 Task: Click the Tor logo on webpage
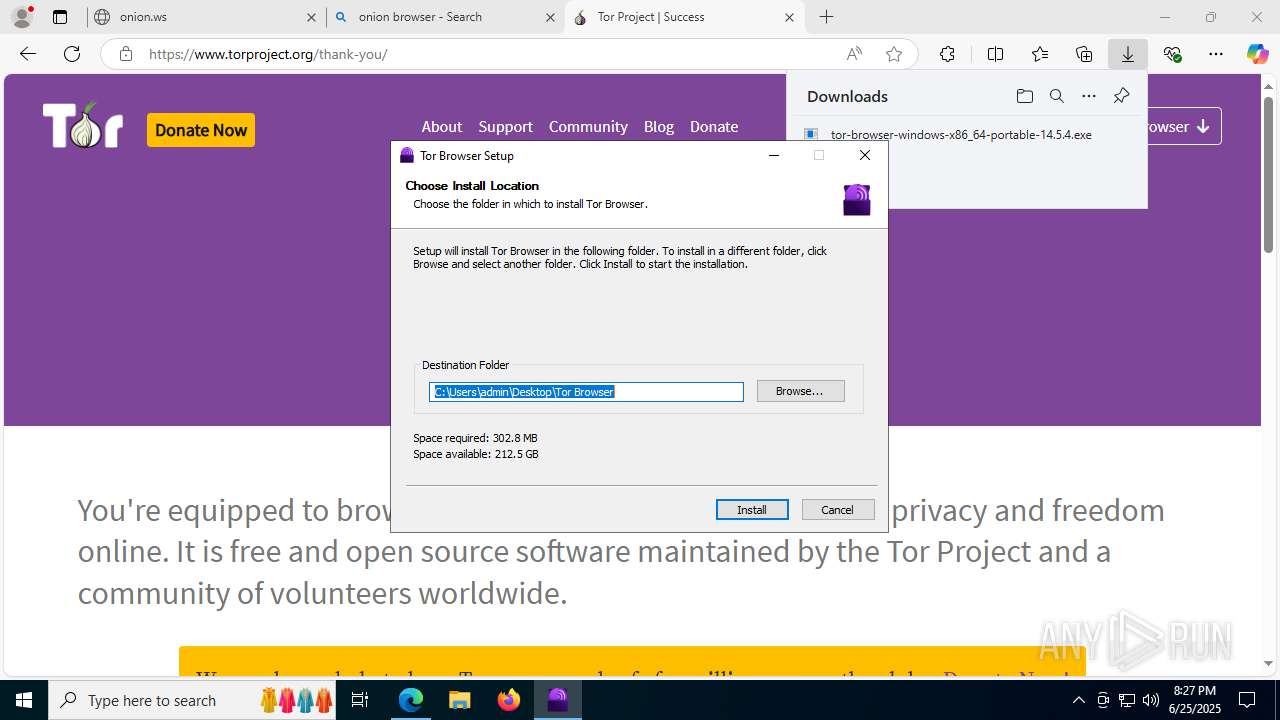point(83,126)
